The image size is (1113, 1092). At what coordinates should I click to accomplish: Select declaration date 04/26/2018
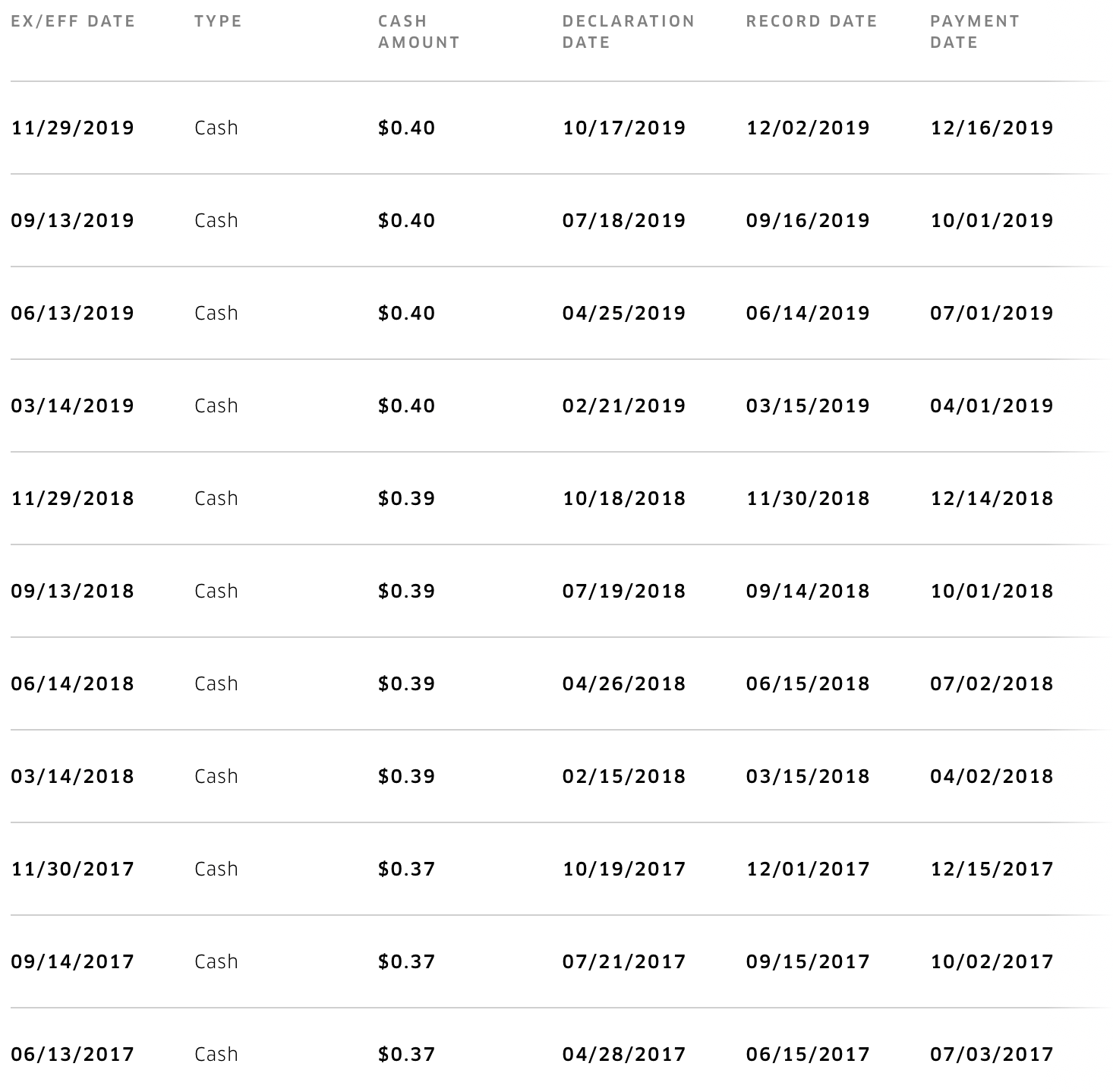(x=624, y=683)
